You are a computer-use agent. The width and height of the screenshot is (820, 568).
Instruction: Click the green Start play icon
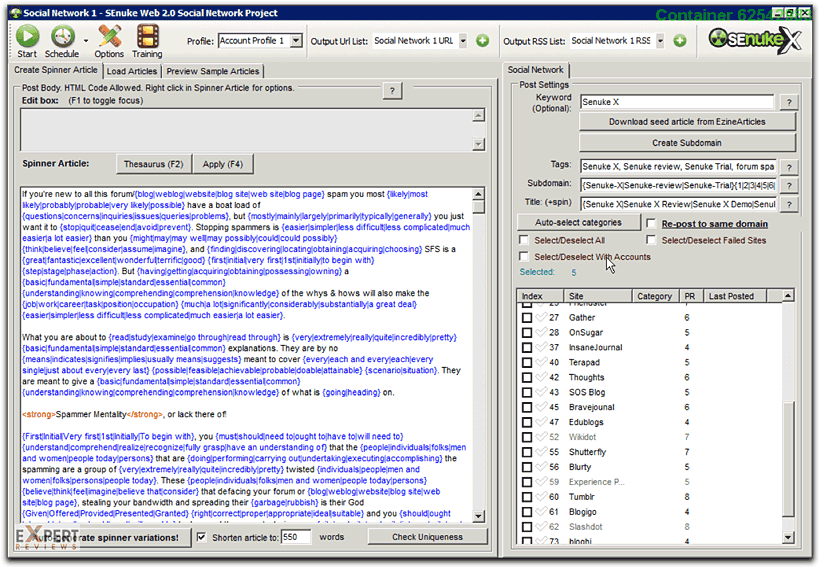(x=27, y=37)
